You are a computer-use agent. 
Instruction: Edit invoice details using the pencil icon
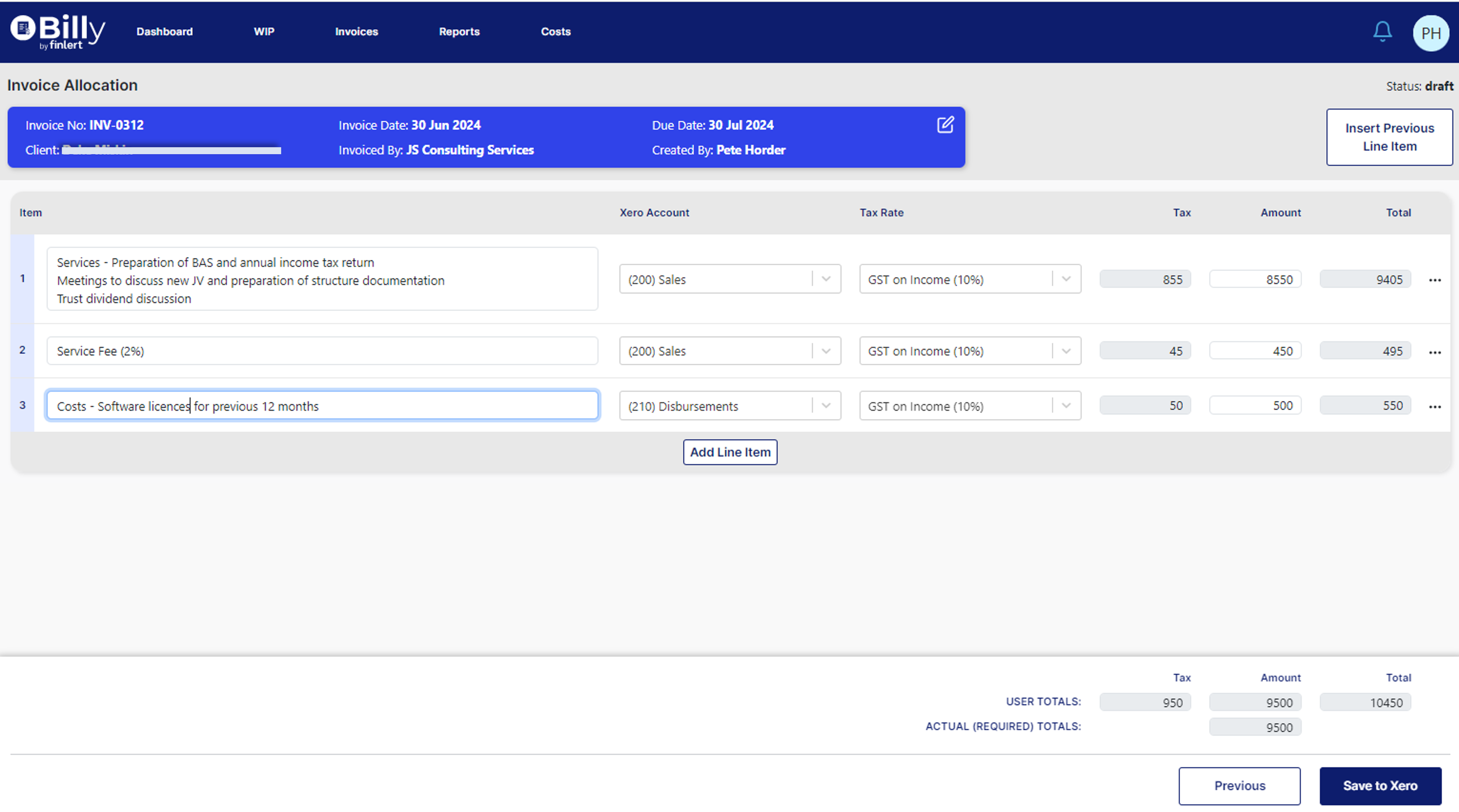tap(945, 125)
